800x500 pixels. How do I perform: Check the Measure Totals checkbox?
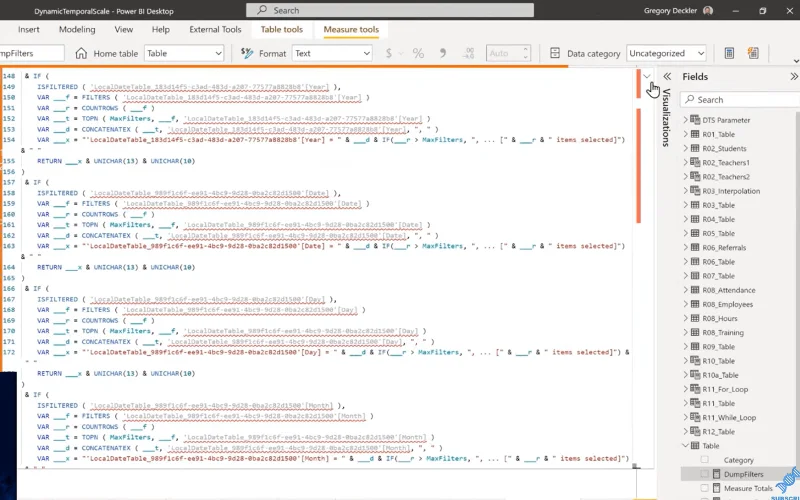coord(705,488)
